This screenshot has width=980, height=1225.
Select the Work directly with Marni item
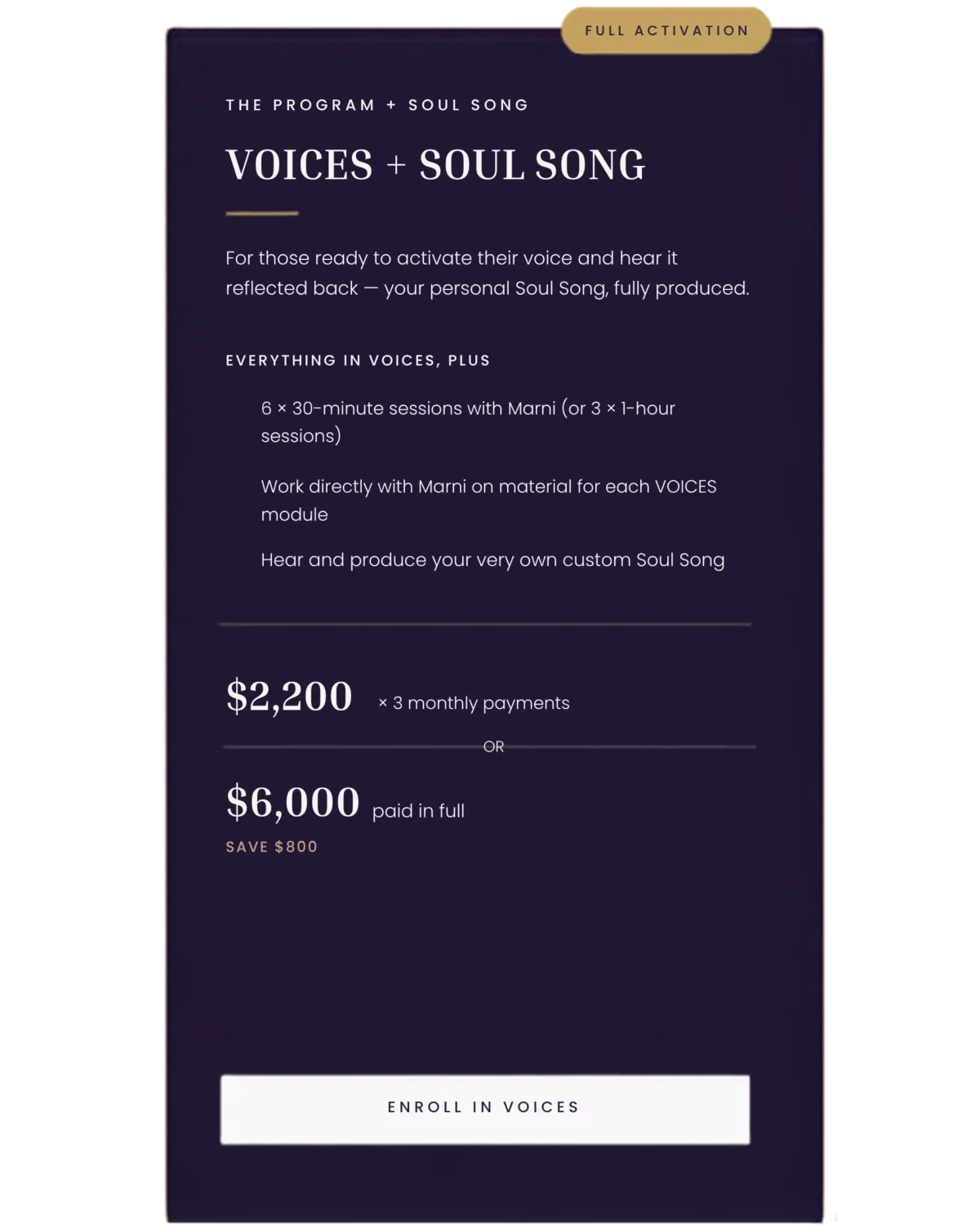(x=488, y=500)
